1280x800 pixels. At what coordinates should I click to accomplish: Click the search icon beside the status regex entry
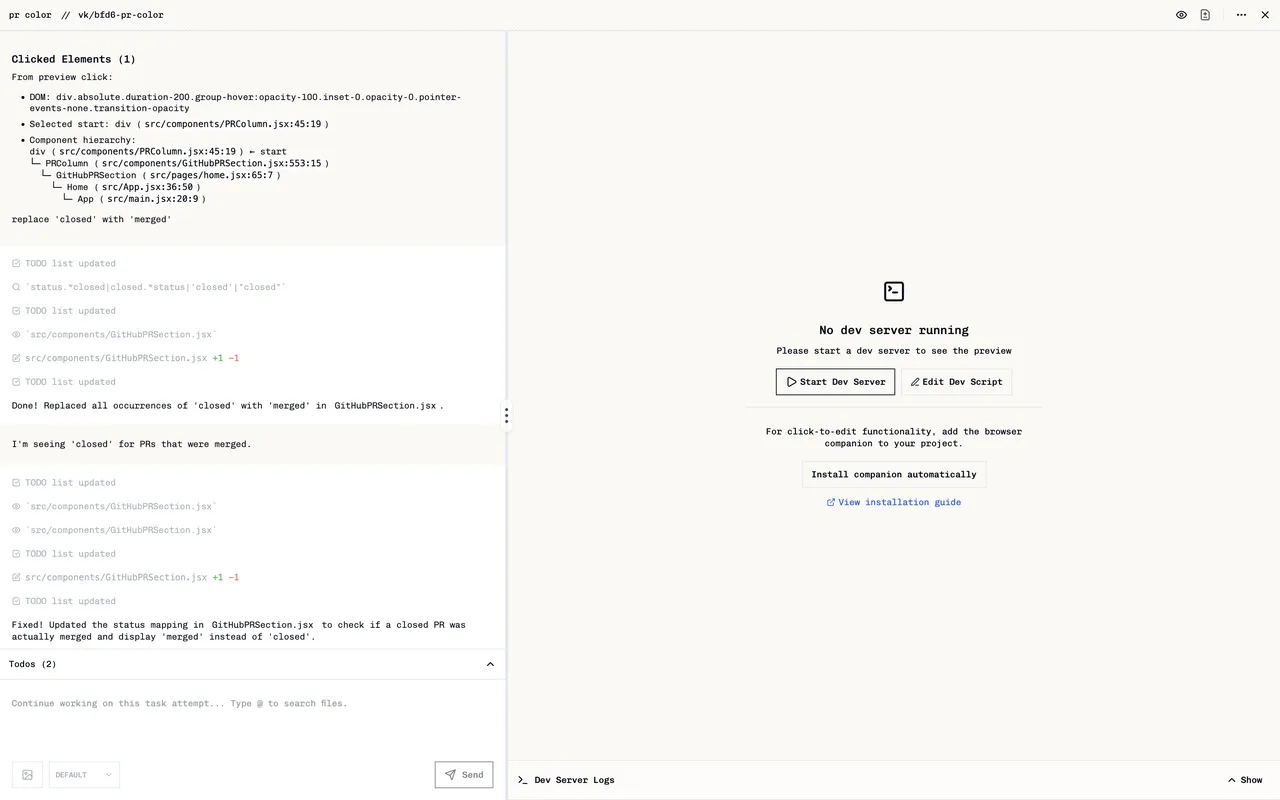point(16,287)
